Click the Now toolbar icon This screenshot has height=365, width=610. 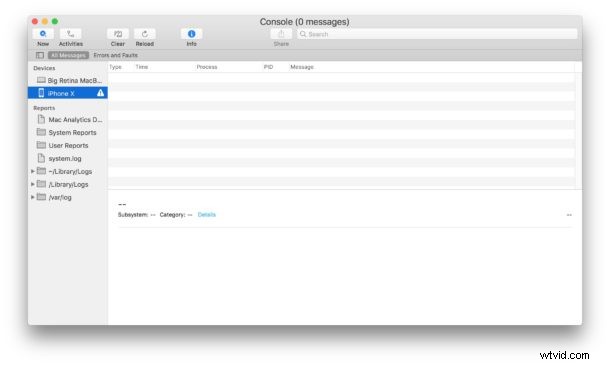point(43,34)
